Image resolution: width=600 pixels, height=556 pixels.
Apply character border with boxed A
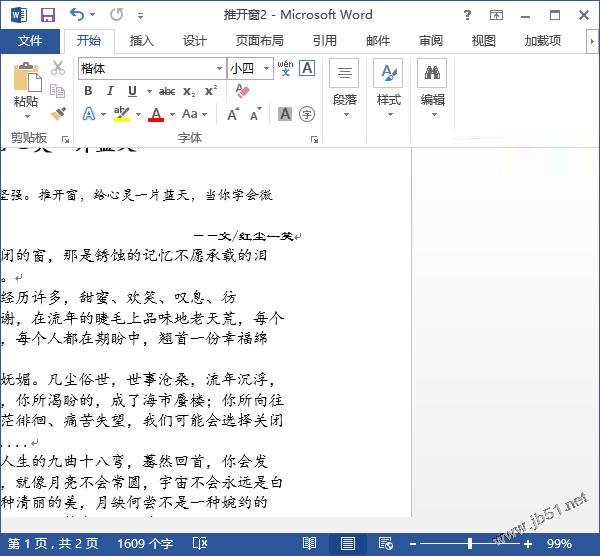tap(307, 68)
